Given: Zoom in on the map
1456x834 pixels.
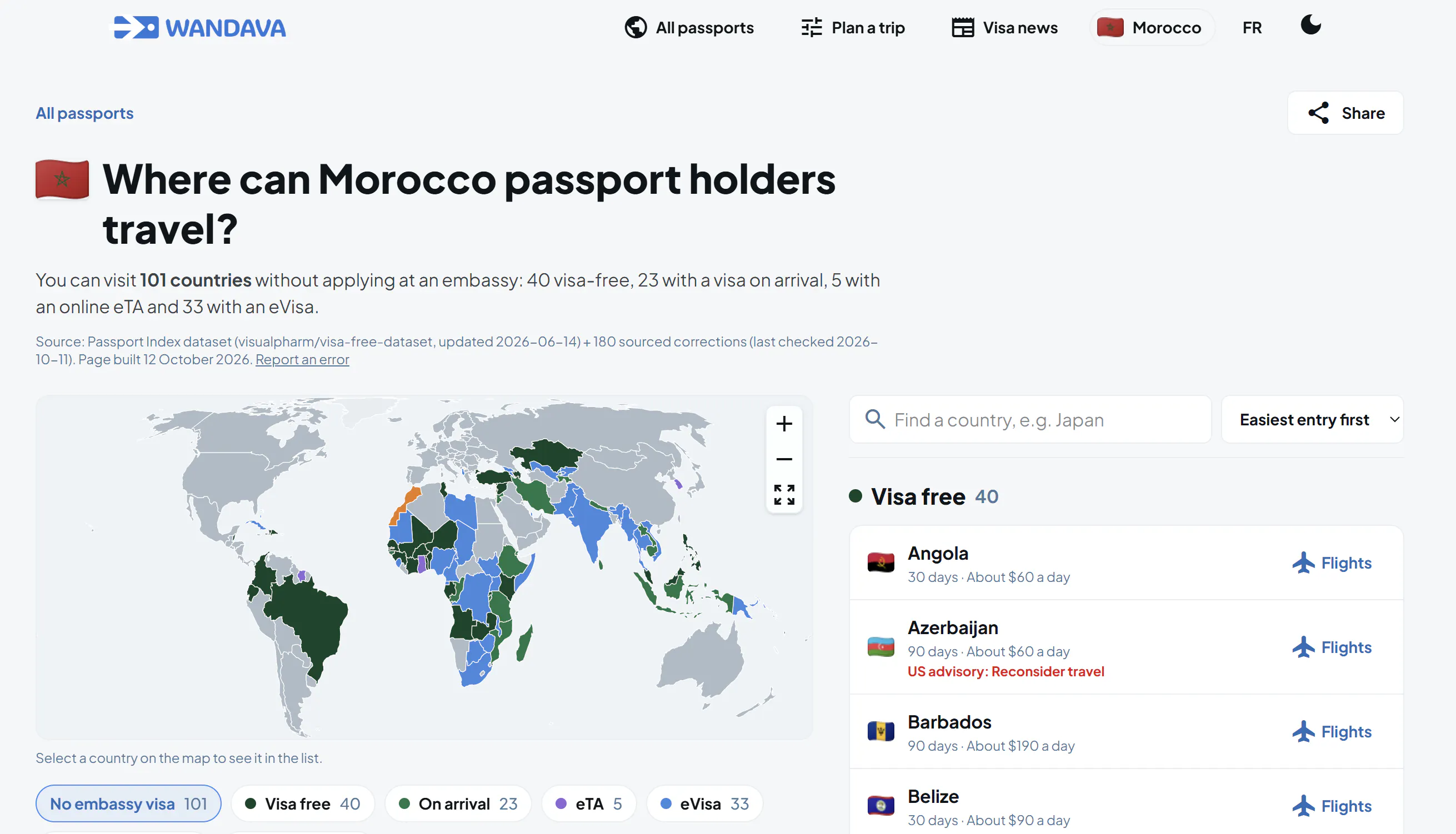Looking at the screenshot, I should [x=784, y=424].
